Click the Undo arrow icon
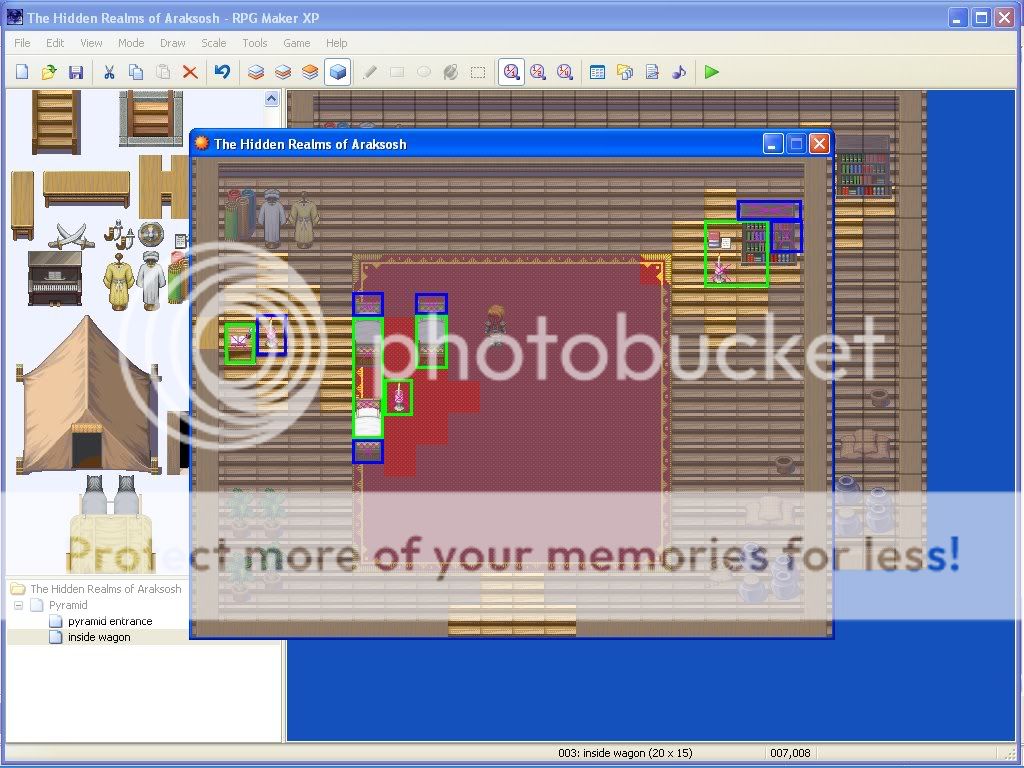The width and height of the screenshot is (1024, 768). pos(222,72)
